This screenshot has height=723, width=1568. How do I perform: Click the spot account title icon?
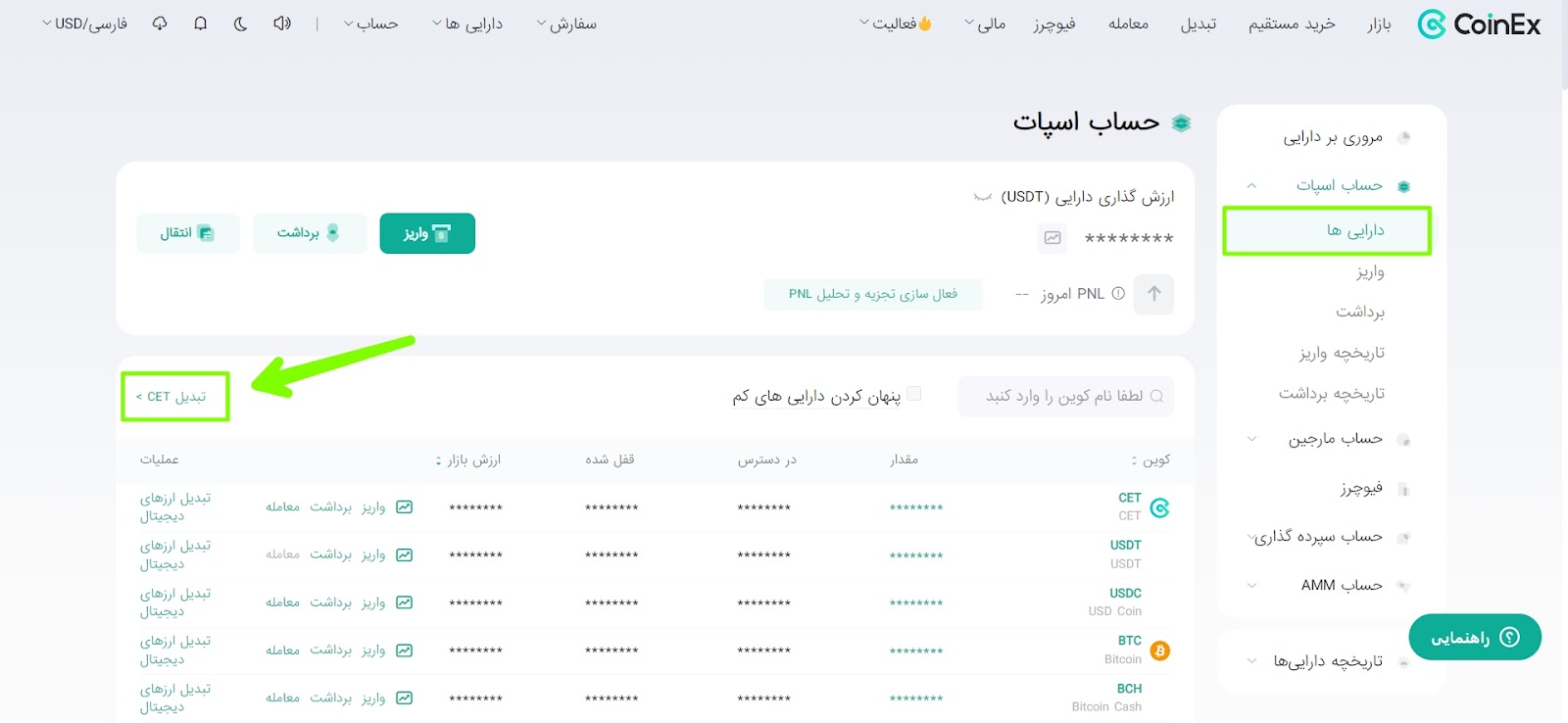1182,123
